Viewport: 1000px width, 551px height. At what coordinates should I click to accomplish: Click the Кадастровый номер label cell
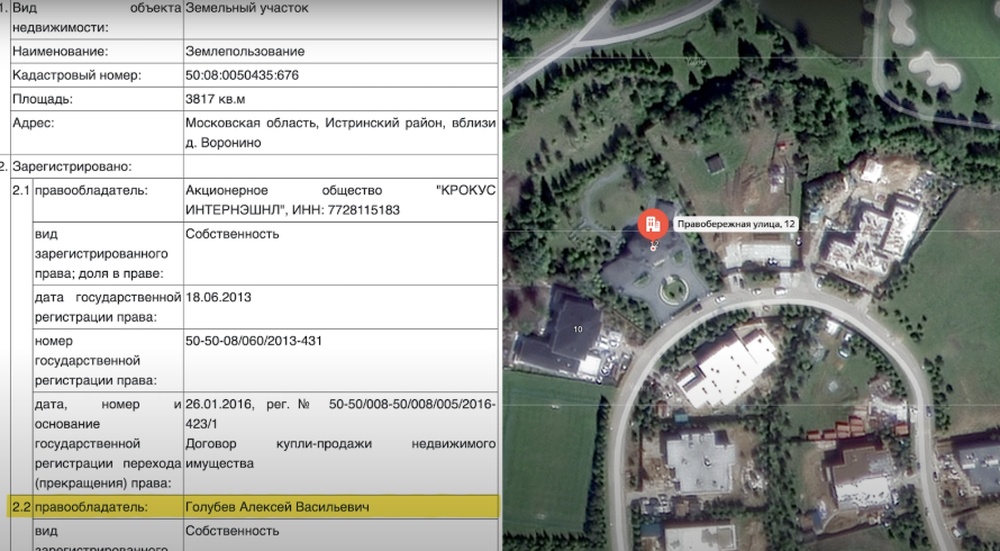76,75
